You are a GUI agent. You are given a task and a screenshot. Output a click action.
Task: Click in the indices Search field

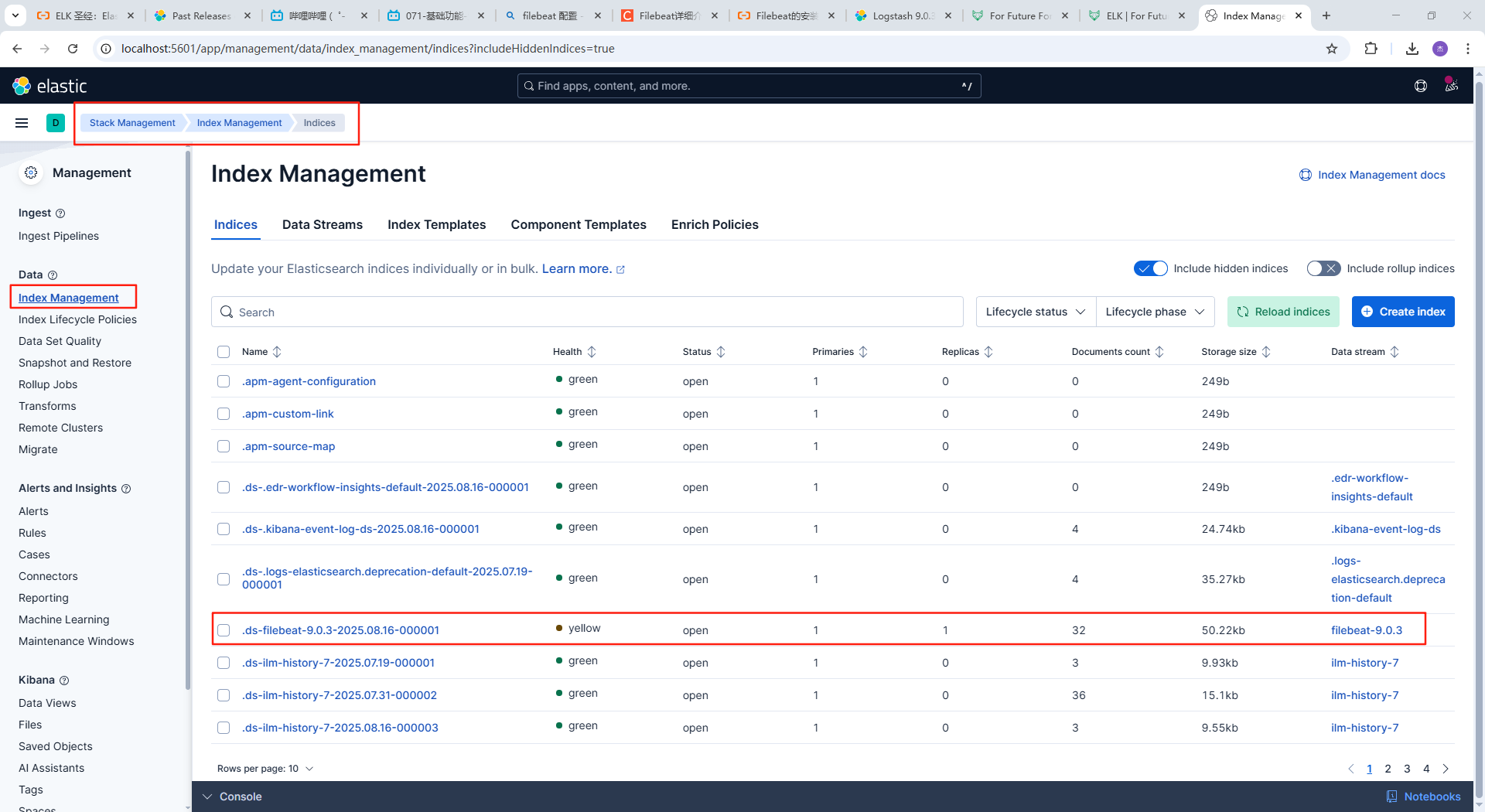pyautogui.click(x=588, y=312)
